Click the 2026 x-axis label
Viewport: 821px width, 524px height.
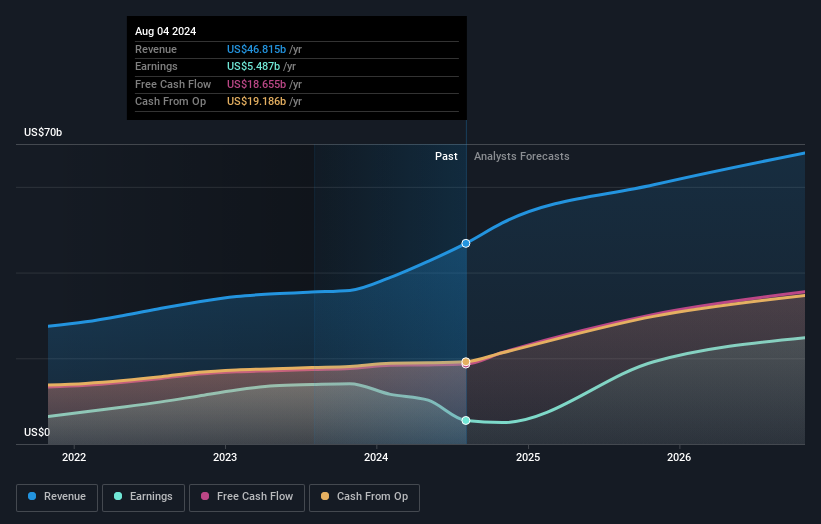679,458
